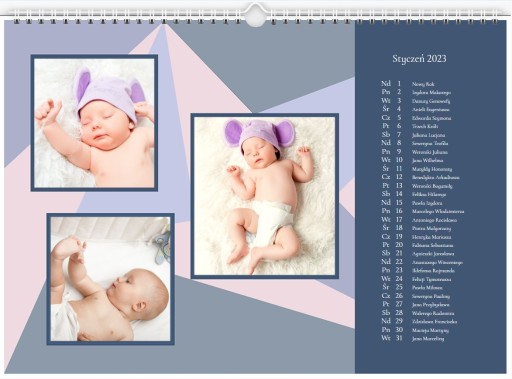
Task: Select day row 'Nd 1' Nowy Rok
Action: pyautogui.click(x=408, y=84)
